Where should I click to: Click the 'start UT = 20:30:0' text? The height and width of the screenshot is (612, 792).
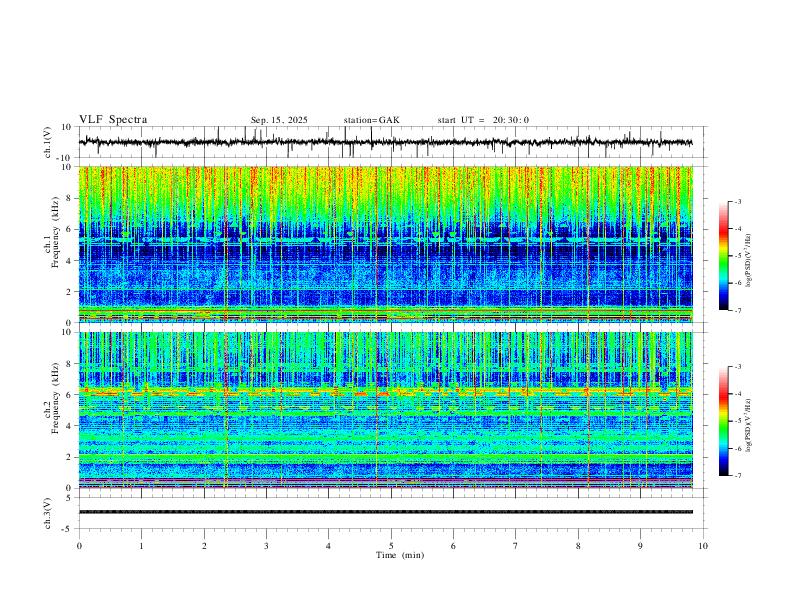click(483, 120)
